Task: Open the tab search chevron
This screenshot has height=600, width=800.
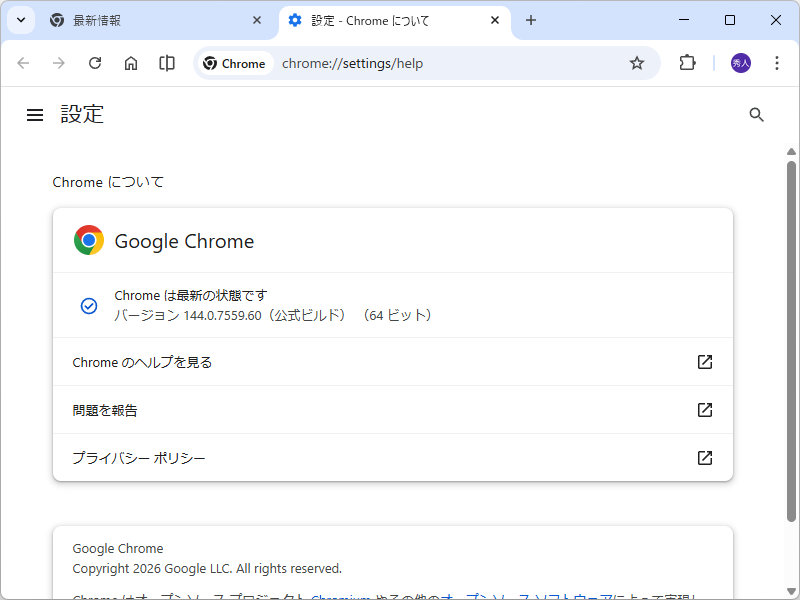Action: 20,20
